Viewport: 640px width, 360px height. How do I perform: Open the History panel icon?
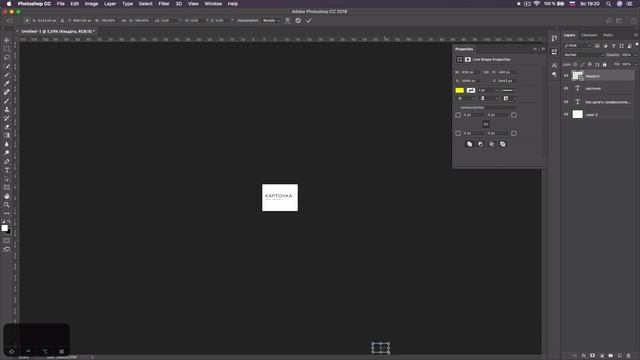(x=554, y=38)
